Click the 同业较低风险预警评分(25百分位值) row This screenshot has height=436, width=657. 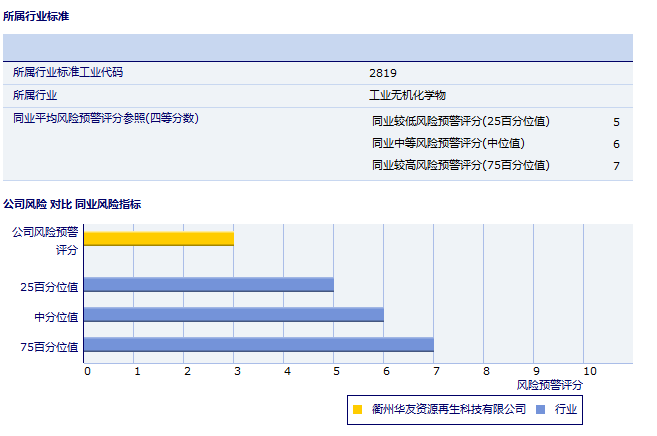coord(460,122)
